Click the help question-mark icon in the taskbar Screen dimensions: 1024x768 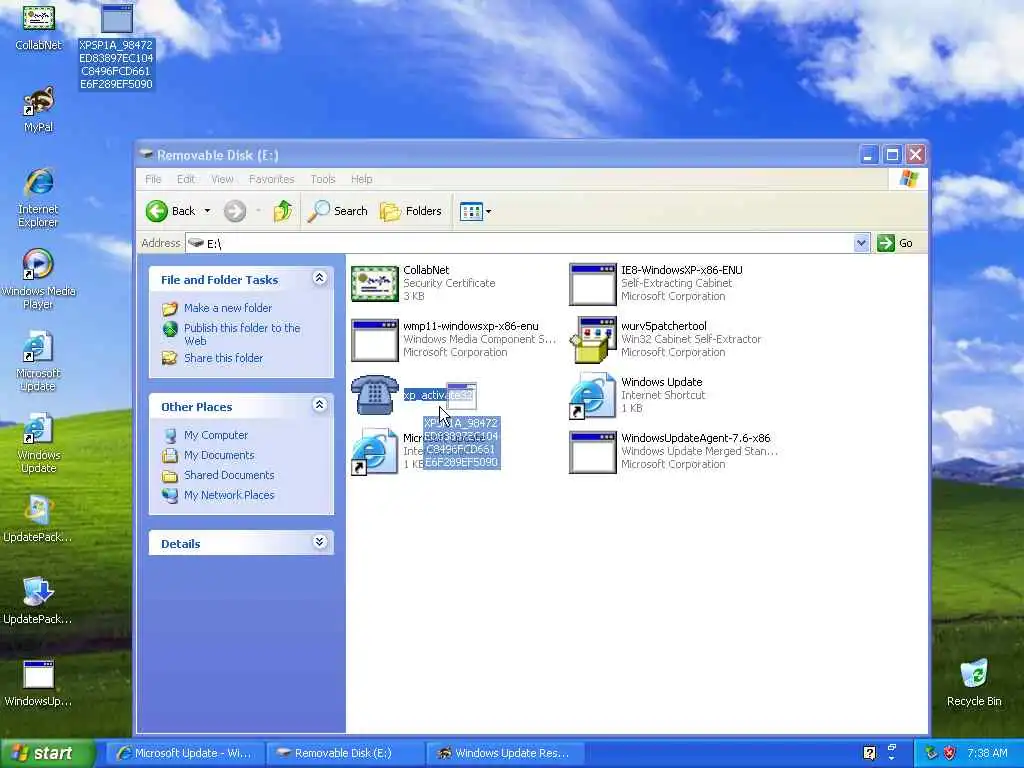coord(869,753)
